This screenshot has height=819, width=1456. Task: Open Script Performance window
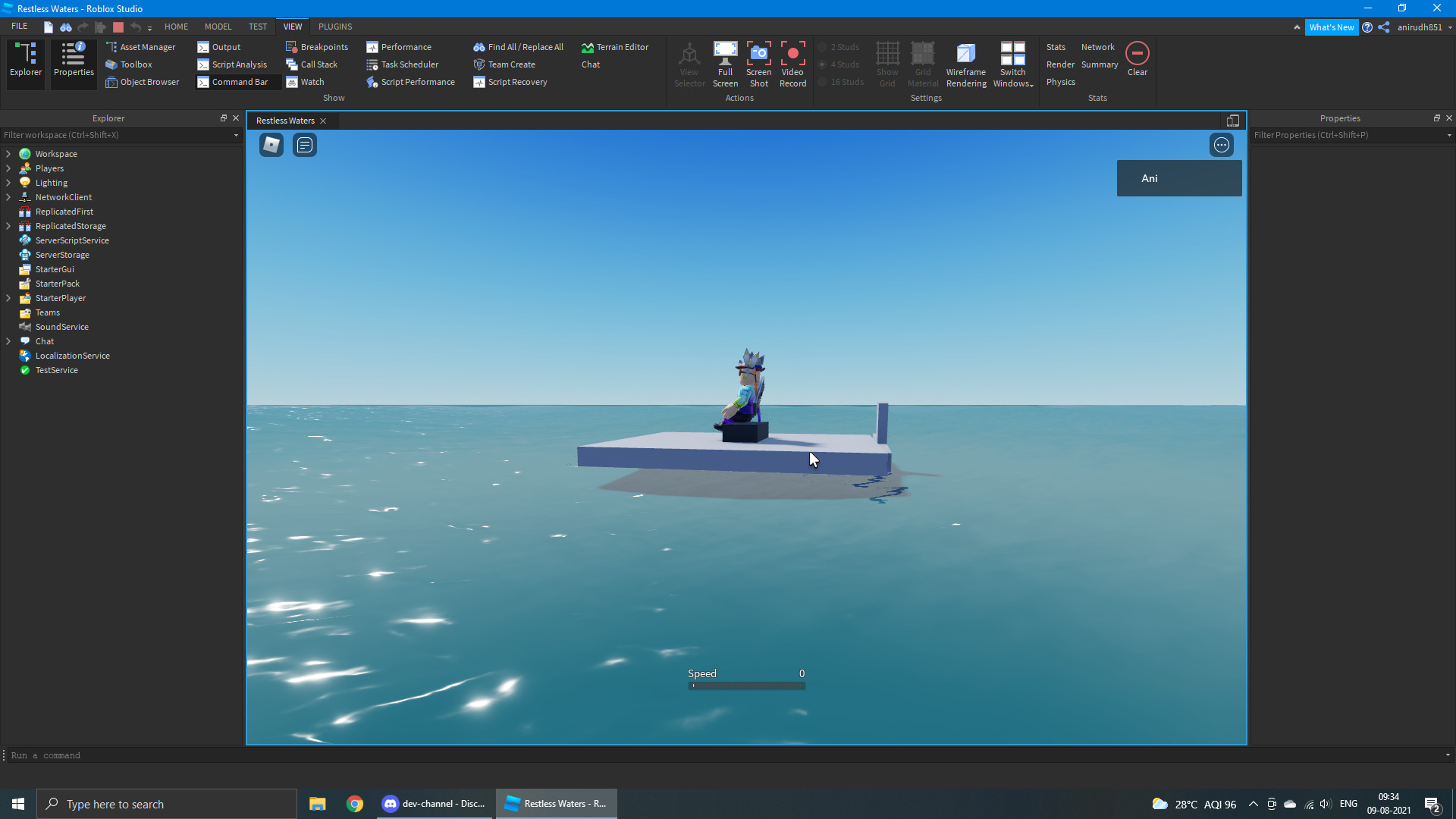[x=411, y=82]
